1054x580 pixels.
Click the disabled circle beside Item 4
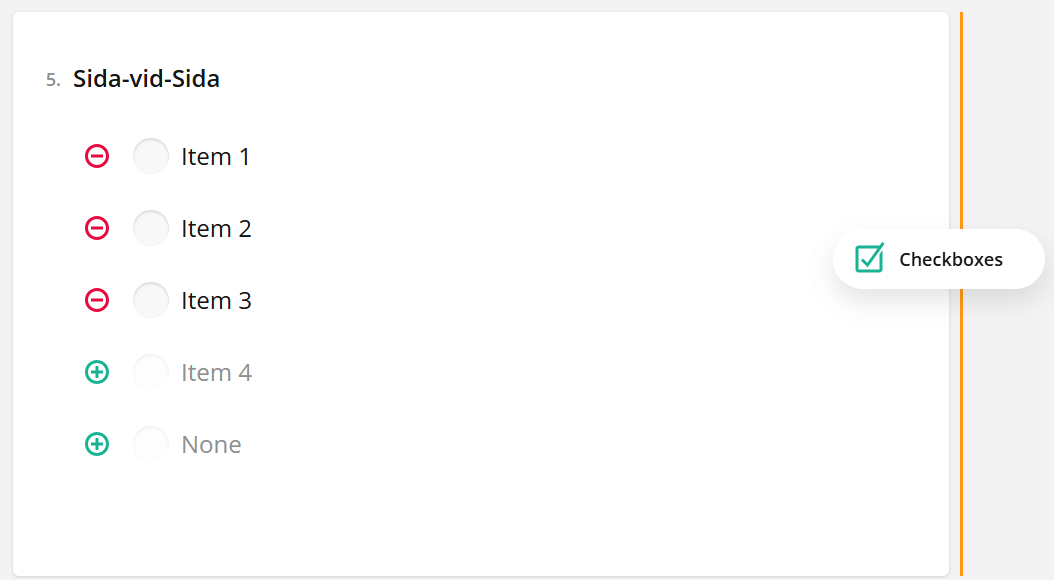tap(150, 372)
